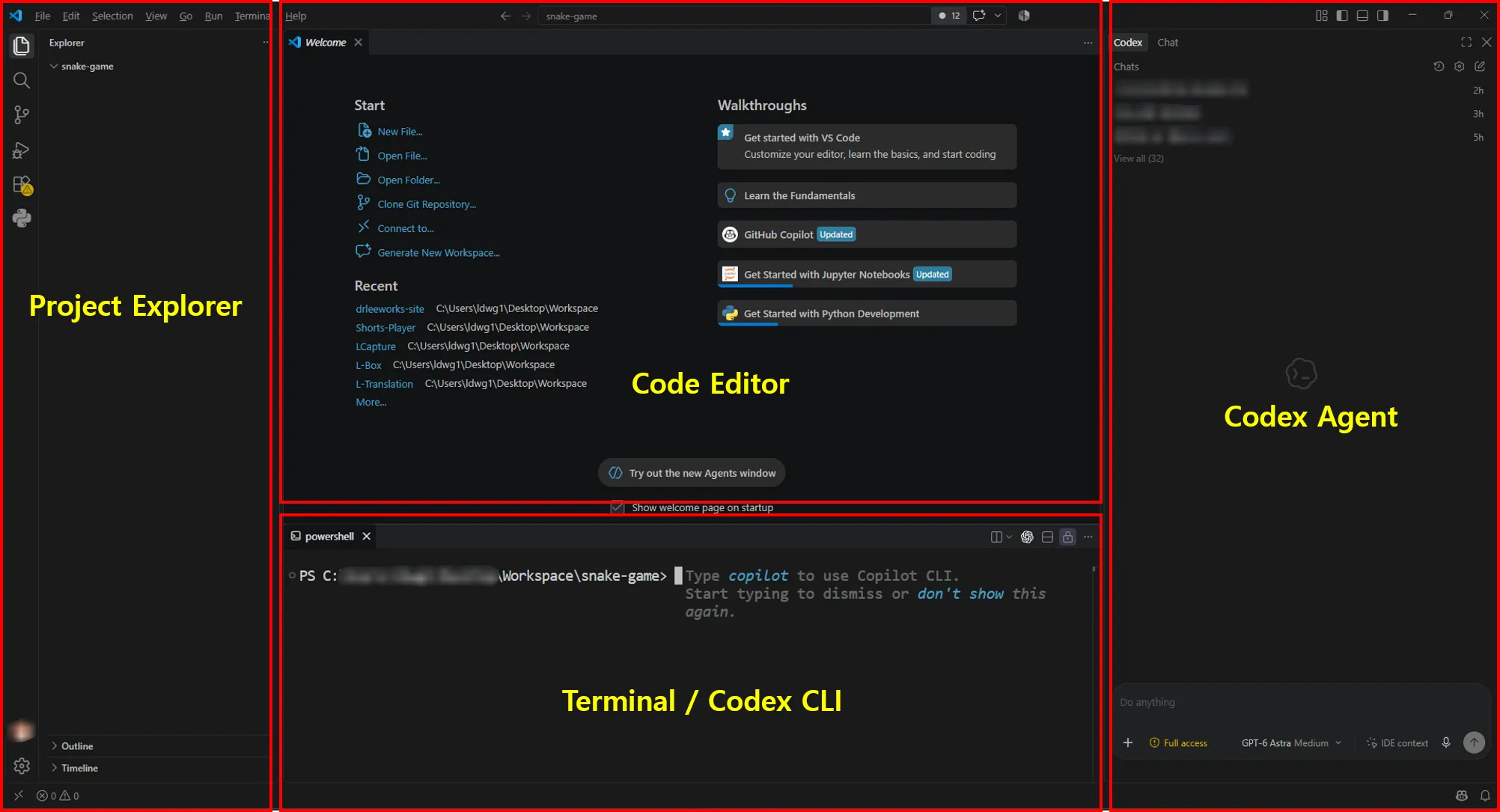Open notifications bell in the status bar

(x=1485, y=796)
